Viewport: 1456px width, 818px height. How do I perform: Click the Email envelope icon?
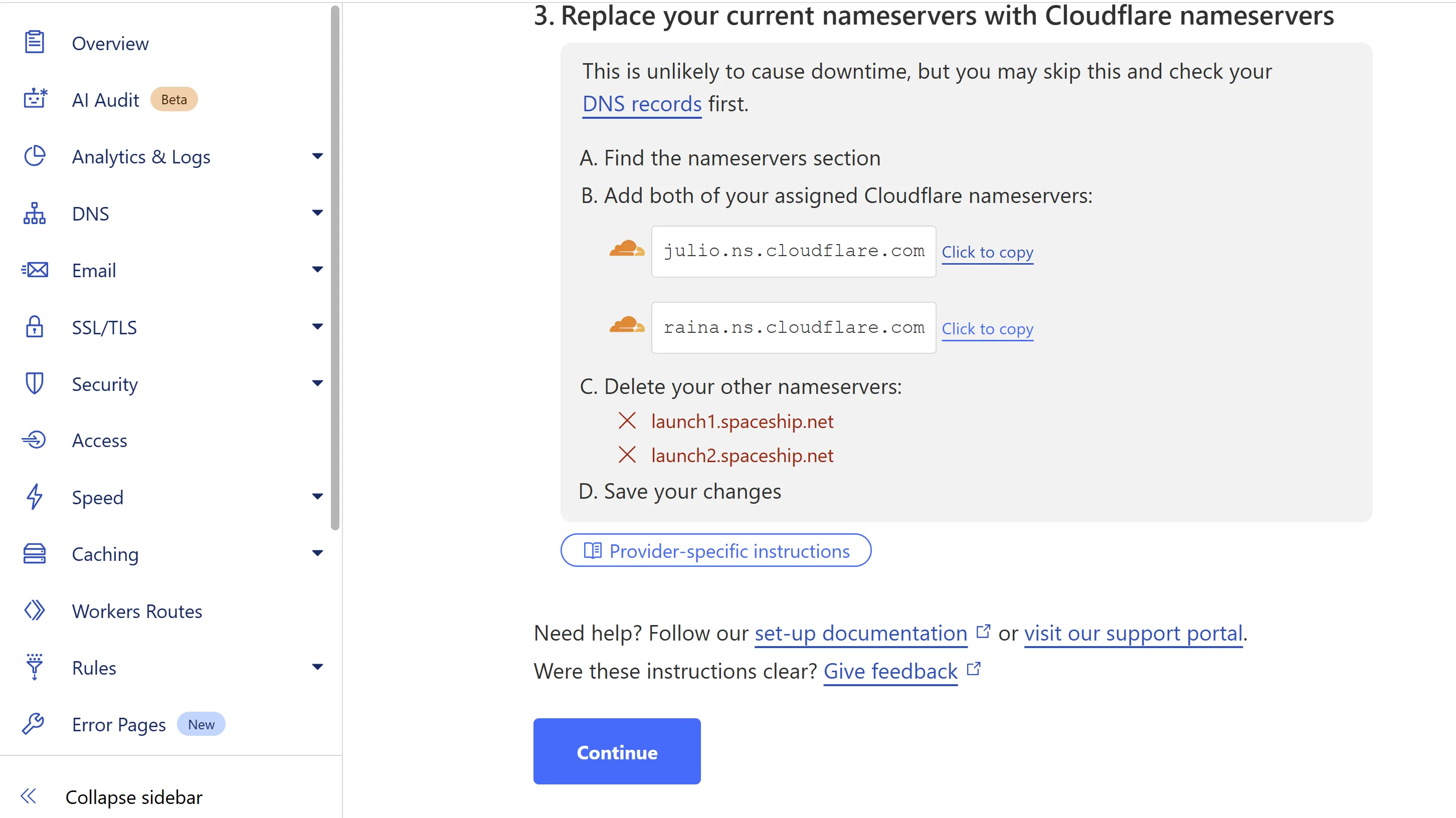(x=35, y=270)
